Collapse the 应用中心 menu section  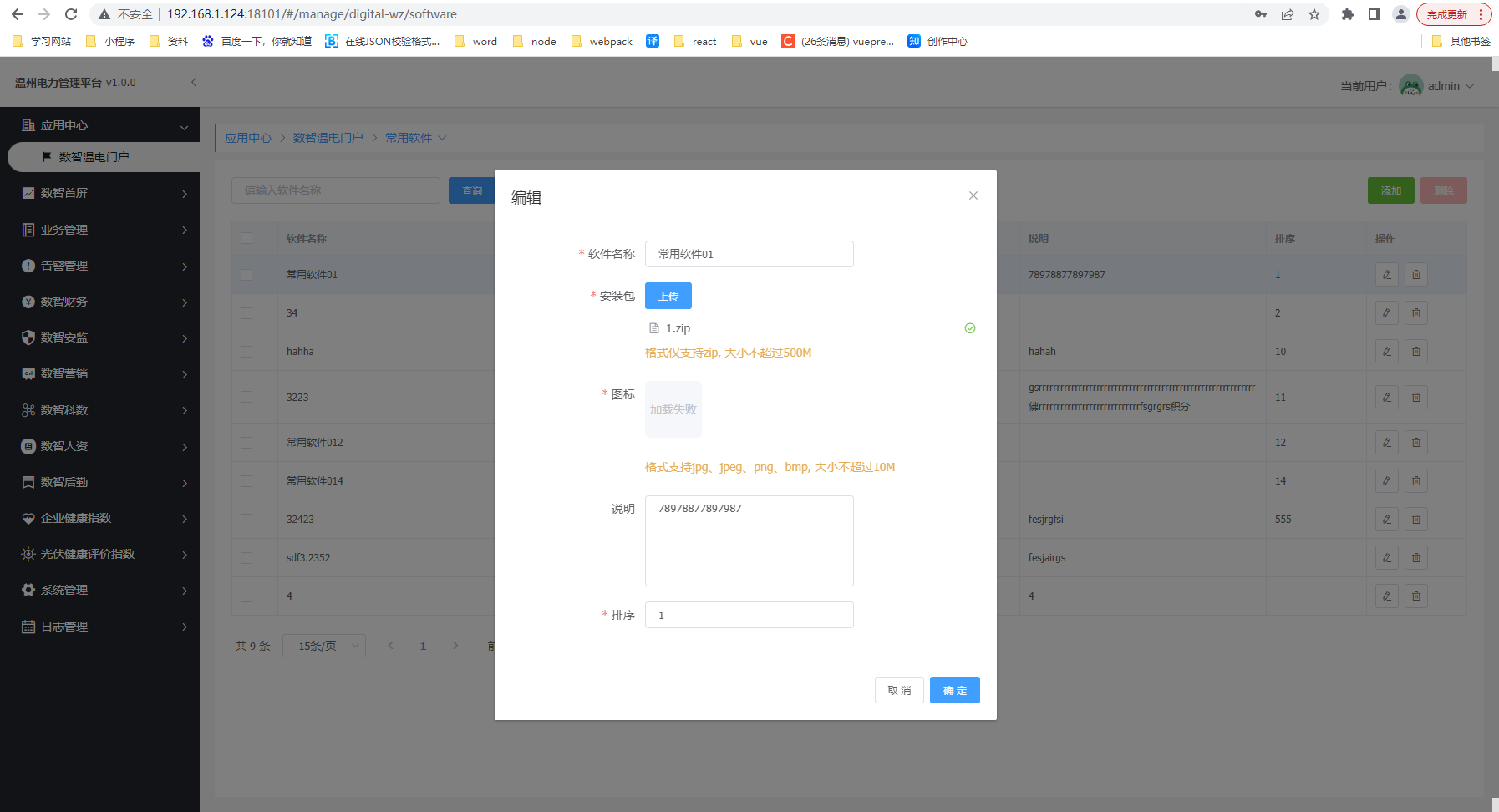(x=184, y=127)
